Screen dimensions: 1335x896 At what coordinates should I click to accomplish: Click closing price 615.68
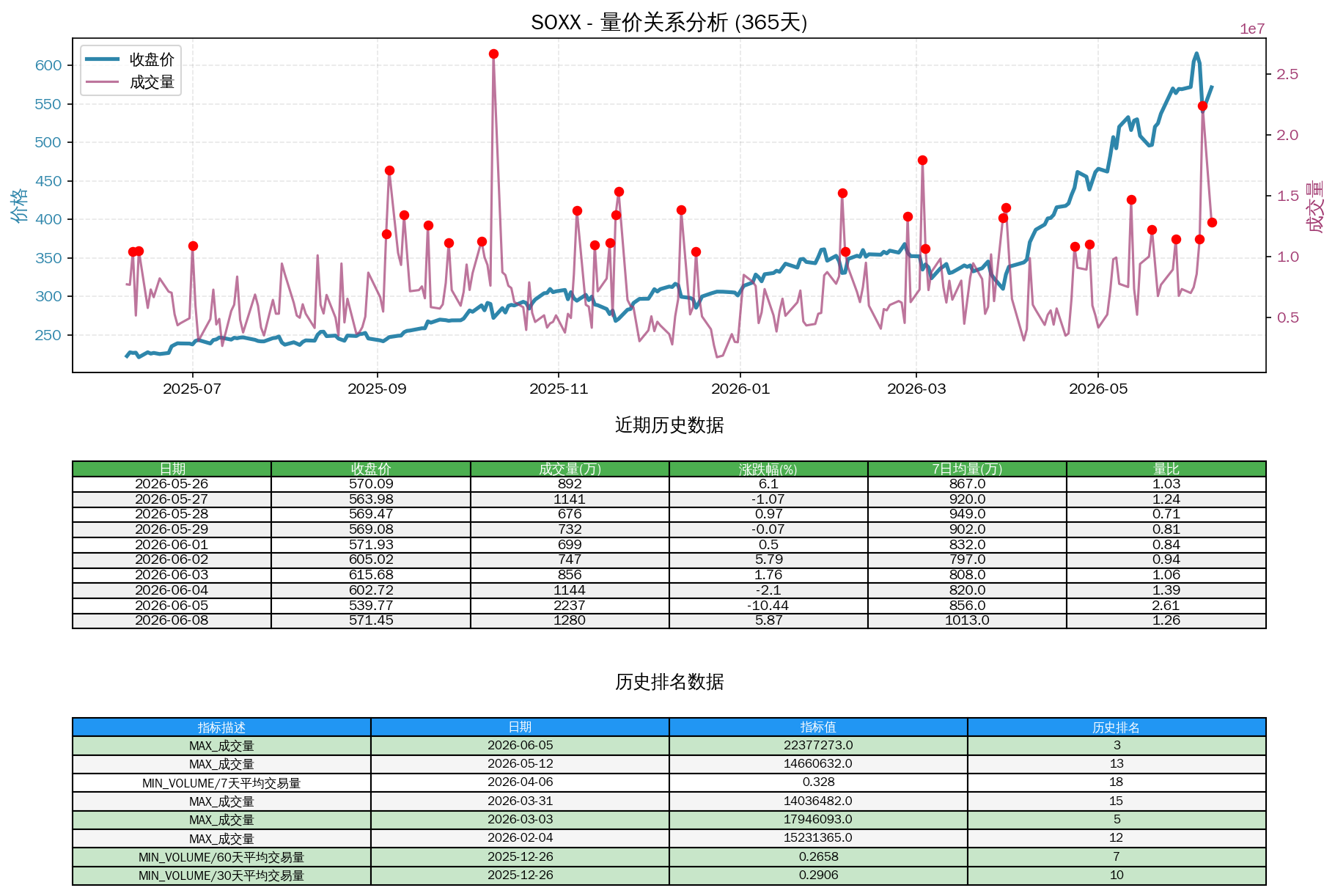tap(371, 575)
